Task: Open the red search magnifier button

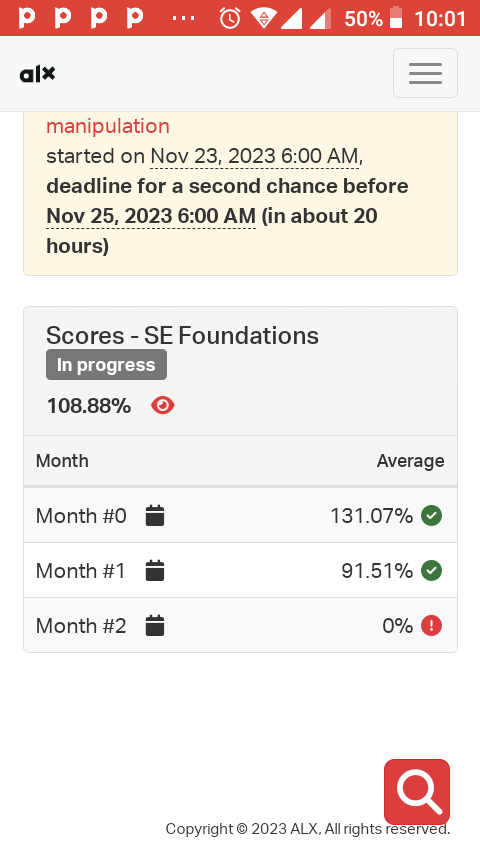Action: (x=417, y=792)
